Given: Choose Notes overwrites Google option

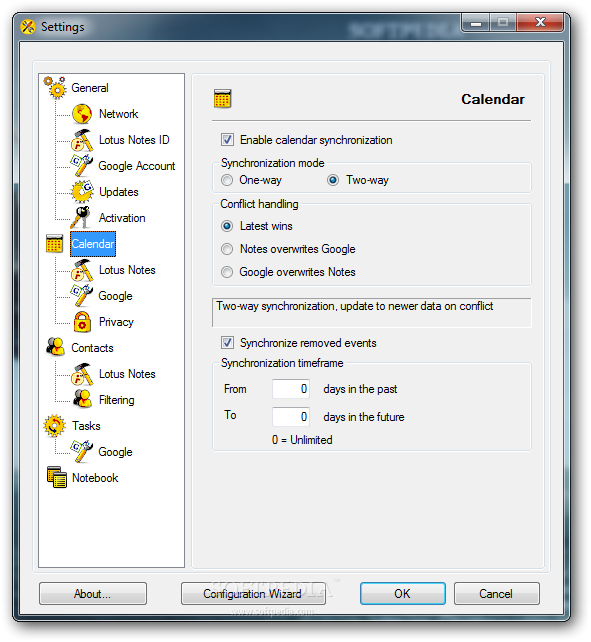Looking at the screenshot, I should click(x=227, y=249).
